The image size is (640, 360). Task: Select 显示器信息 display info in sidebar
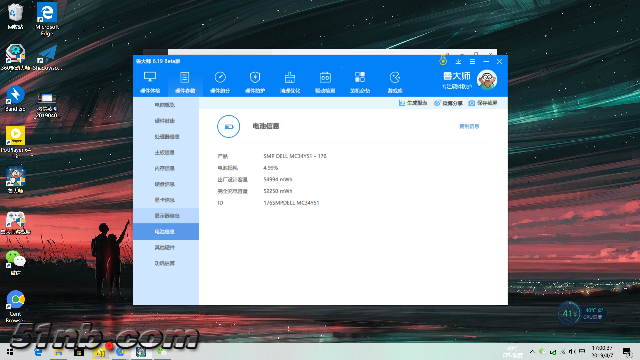(166, 216)
